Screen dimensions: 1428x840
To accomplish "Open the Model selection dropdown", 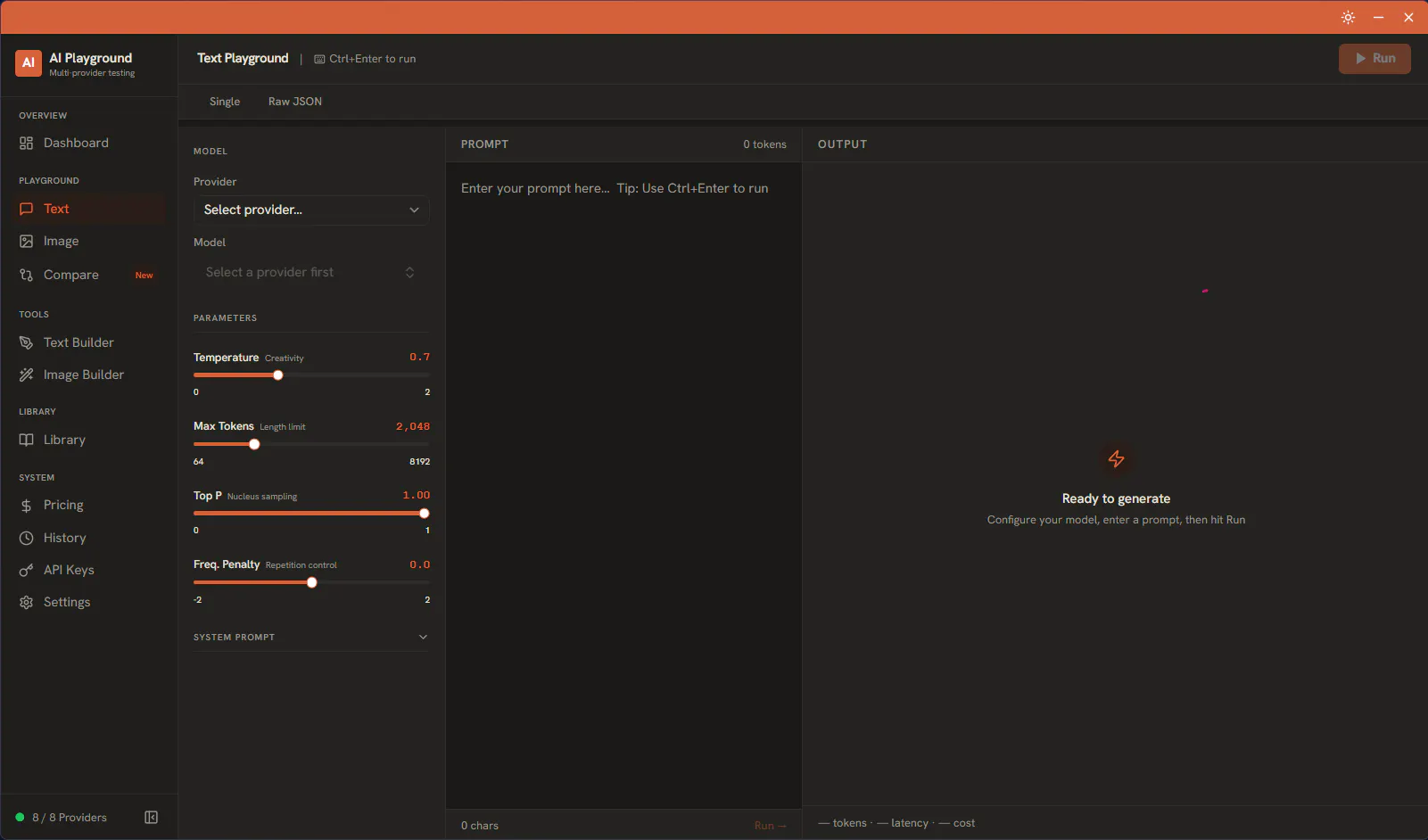I will (x=311, y=272).
